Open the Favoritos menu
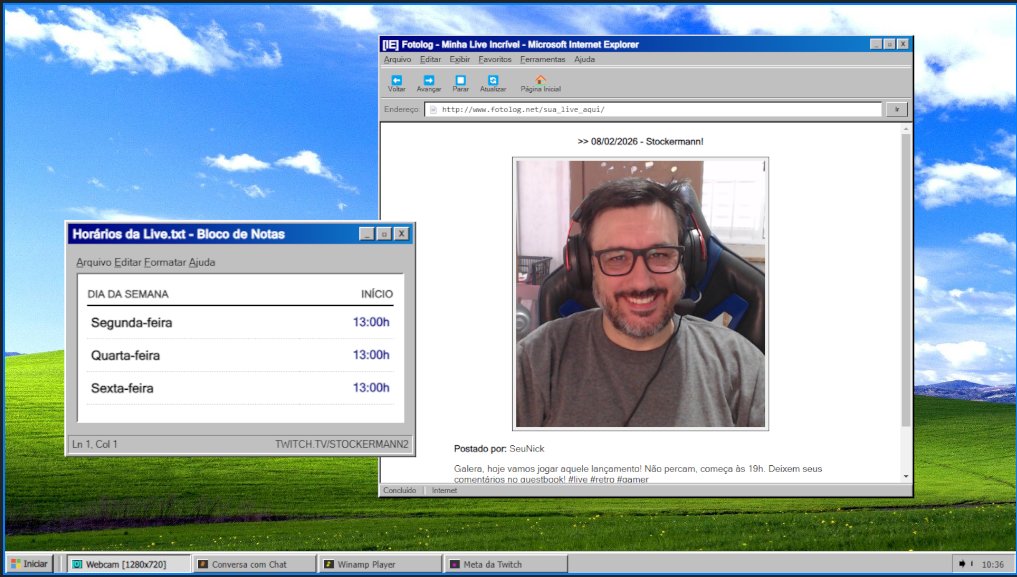The image size is (1017, 577). coord(495,59)
